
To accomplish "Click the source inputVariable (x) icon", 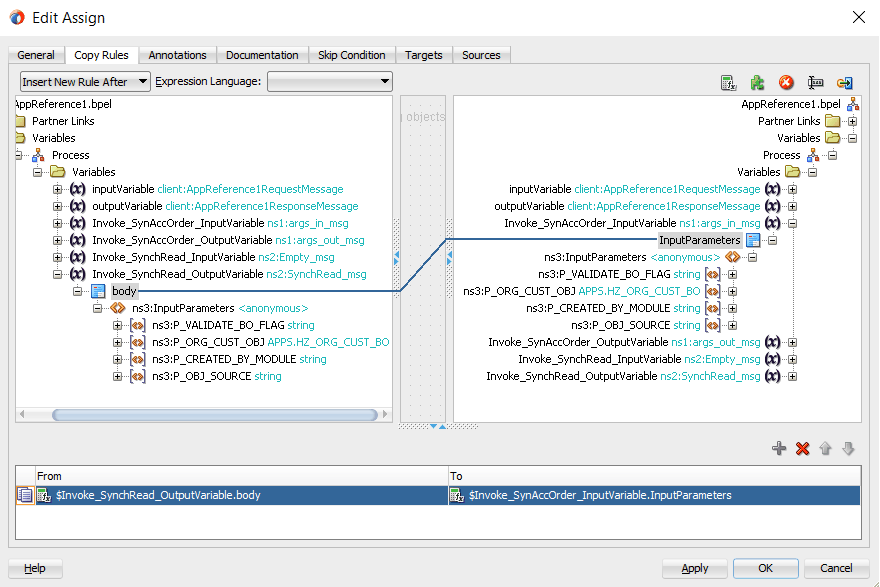I will click(x=77, y=189).
